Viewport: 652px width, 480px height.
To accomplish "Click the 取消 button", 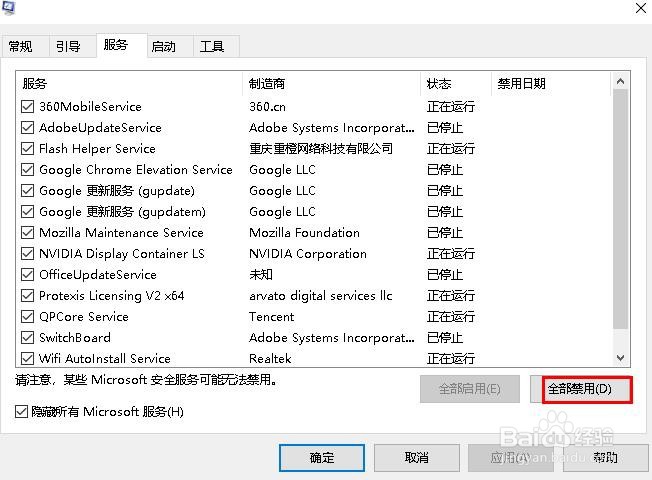I will (417, 458).
